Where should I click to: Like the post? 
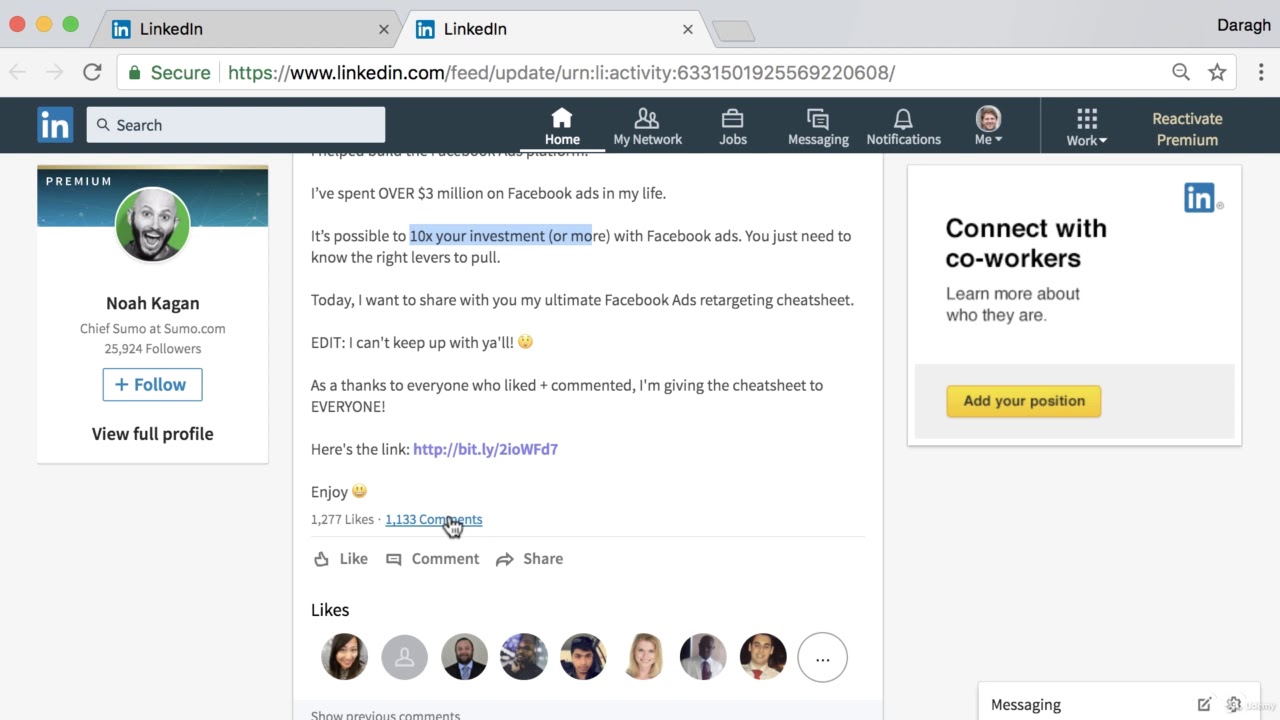coord(340,559)
